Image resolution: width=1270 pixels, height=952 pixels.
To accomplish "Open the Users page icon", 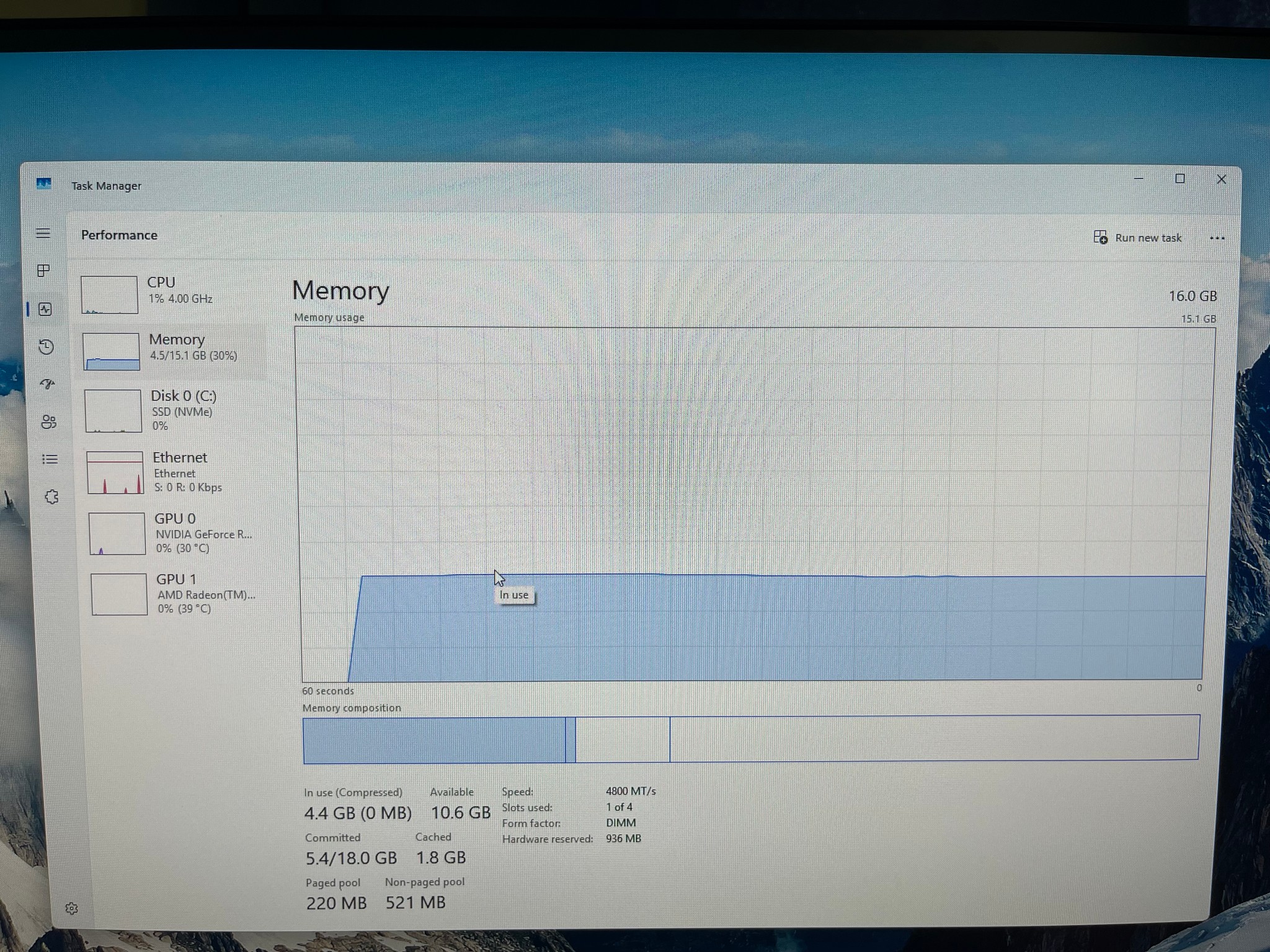I will pyautogui.click(x=48, y=422).
